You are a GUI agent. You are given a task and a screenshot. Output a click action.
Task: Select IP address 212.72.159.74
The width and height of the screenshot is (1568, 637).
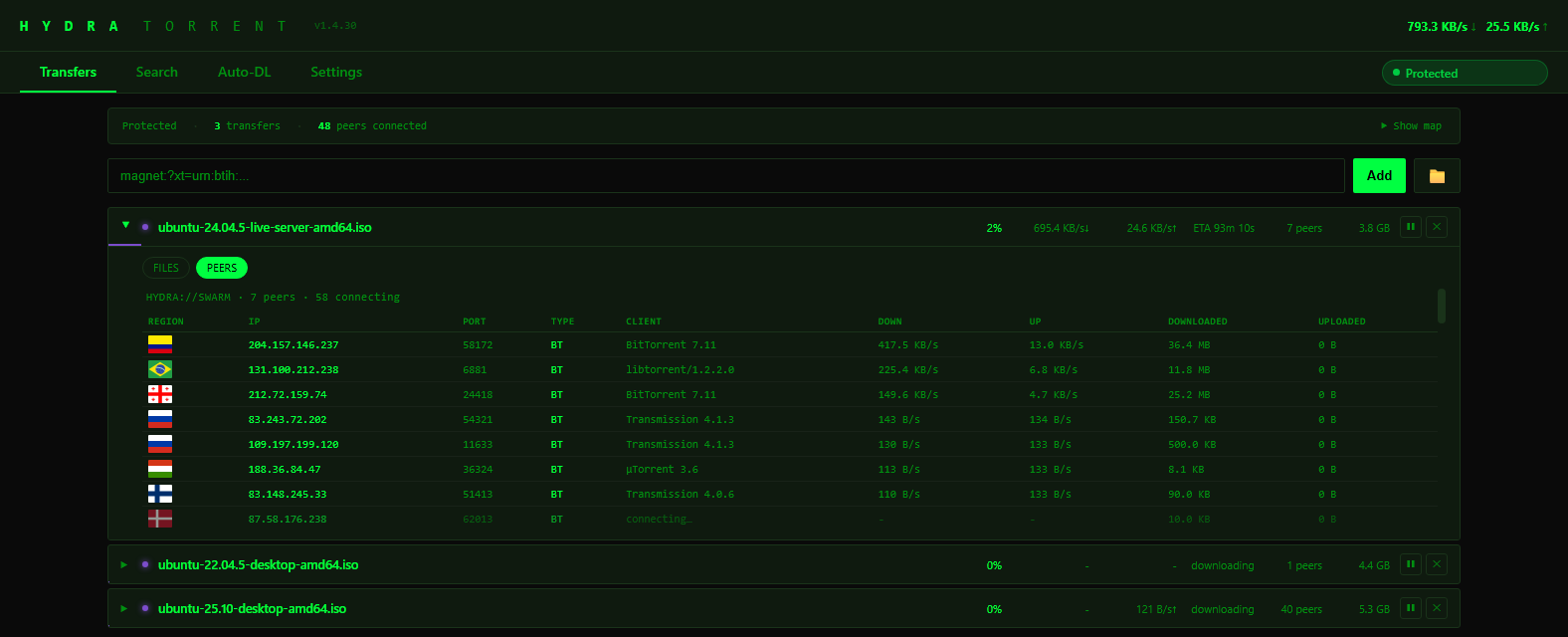tap(288, 395)
